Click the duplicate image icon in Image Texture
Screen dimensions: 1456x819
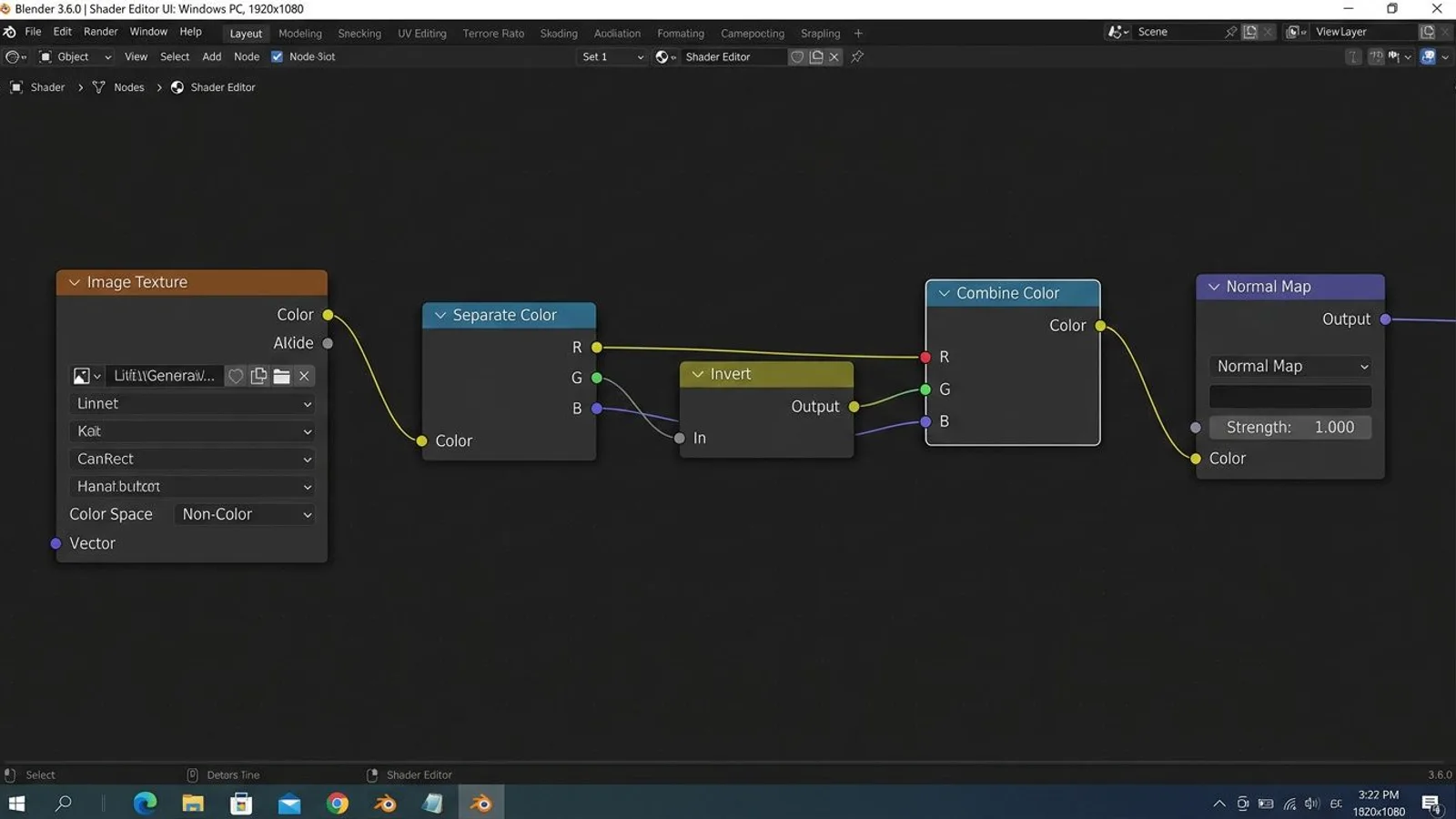tap(259, 376)
